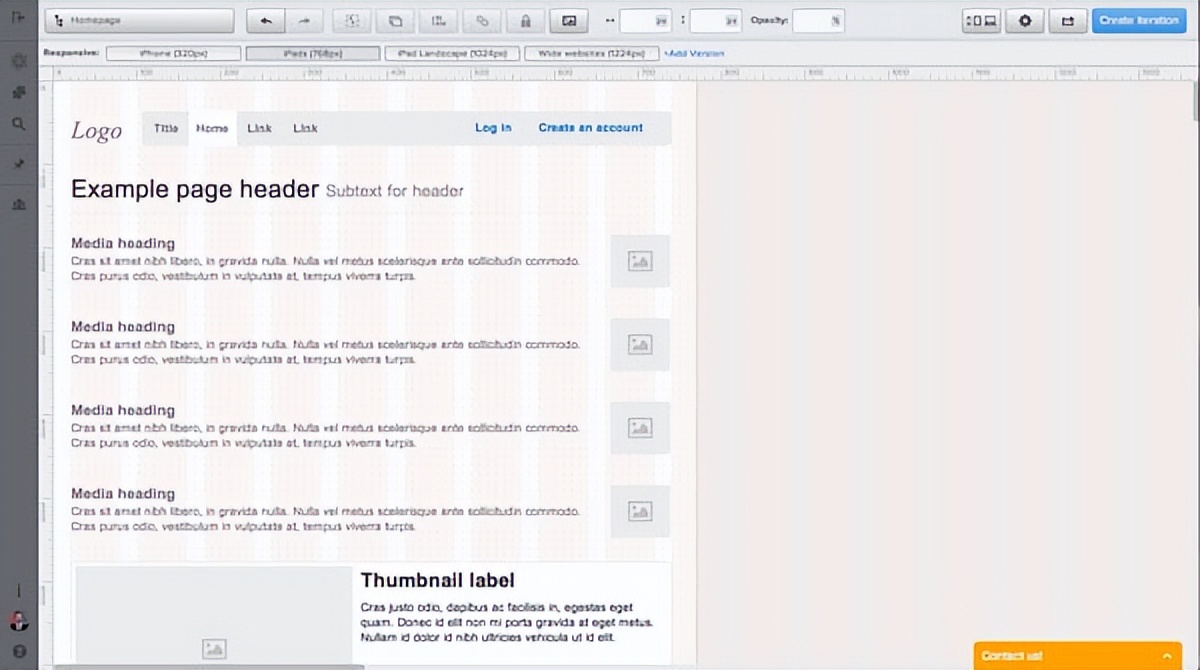Click the search magnifier in left sidebar
The height and width of the screenshot is (670, 1200).
click(x=18, y=124)
